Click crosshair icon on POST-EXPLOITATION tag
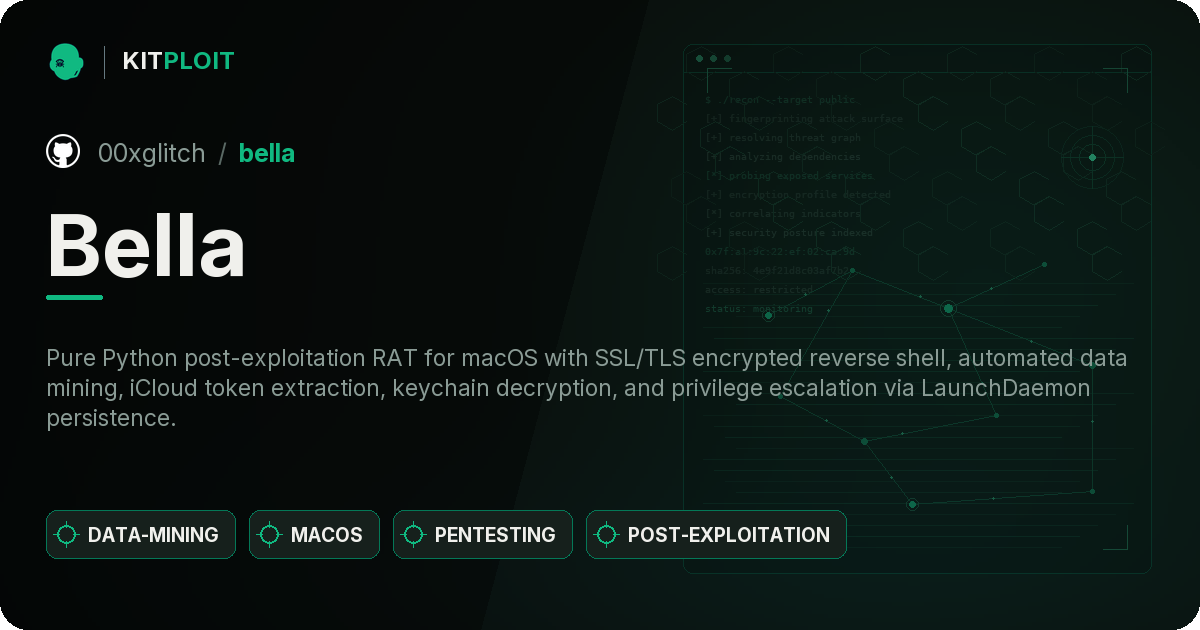This screenshot has height=630, width=1200. tap(607, 535)
